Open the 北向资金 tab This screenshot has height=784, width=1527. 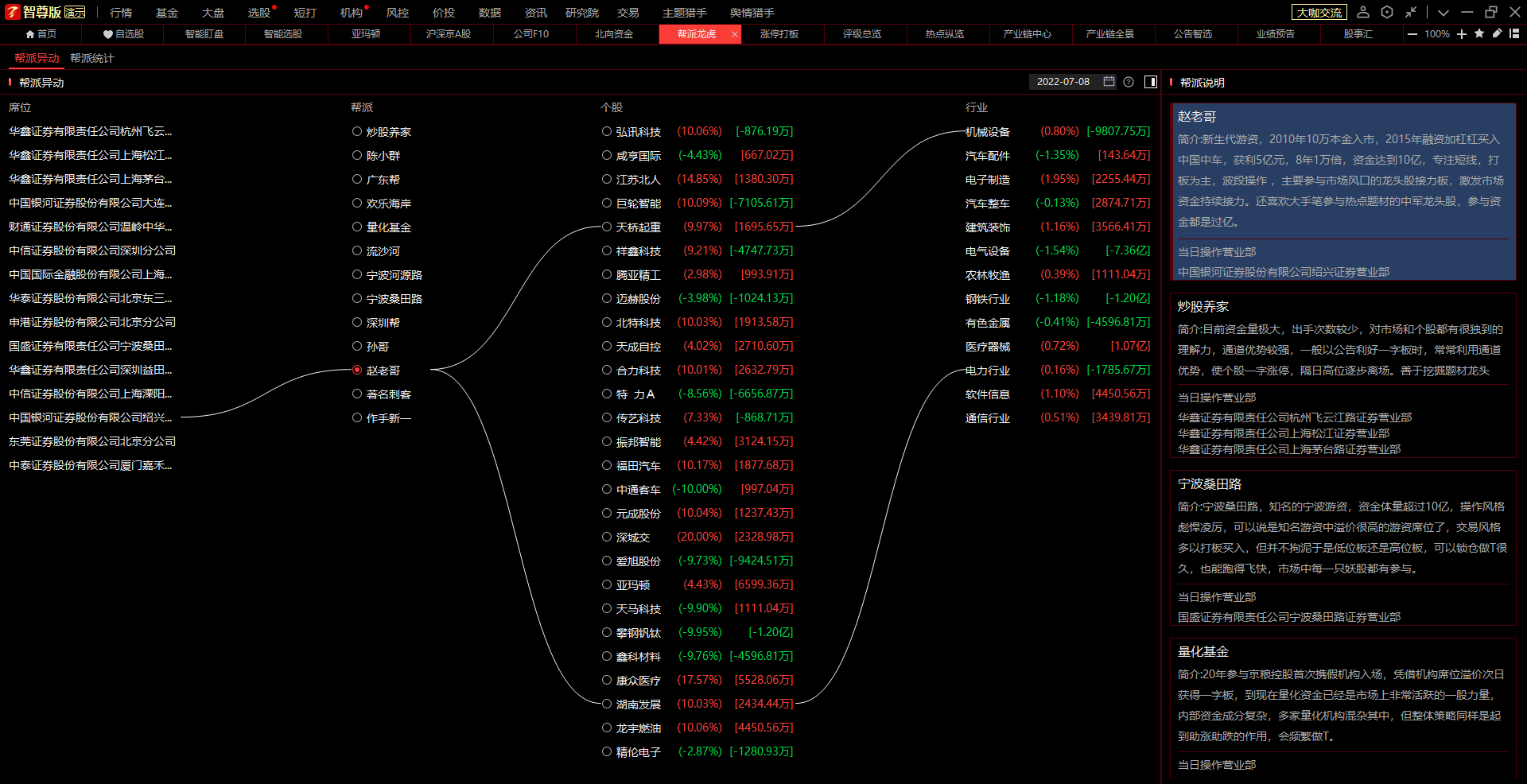pos(614,34)
